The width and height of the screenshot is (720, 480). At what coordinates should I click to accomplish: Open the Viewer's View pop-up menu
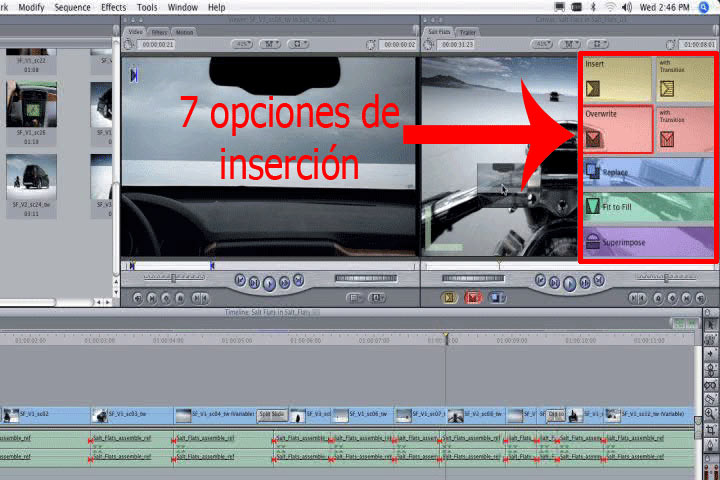tap(298, 44)
